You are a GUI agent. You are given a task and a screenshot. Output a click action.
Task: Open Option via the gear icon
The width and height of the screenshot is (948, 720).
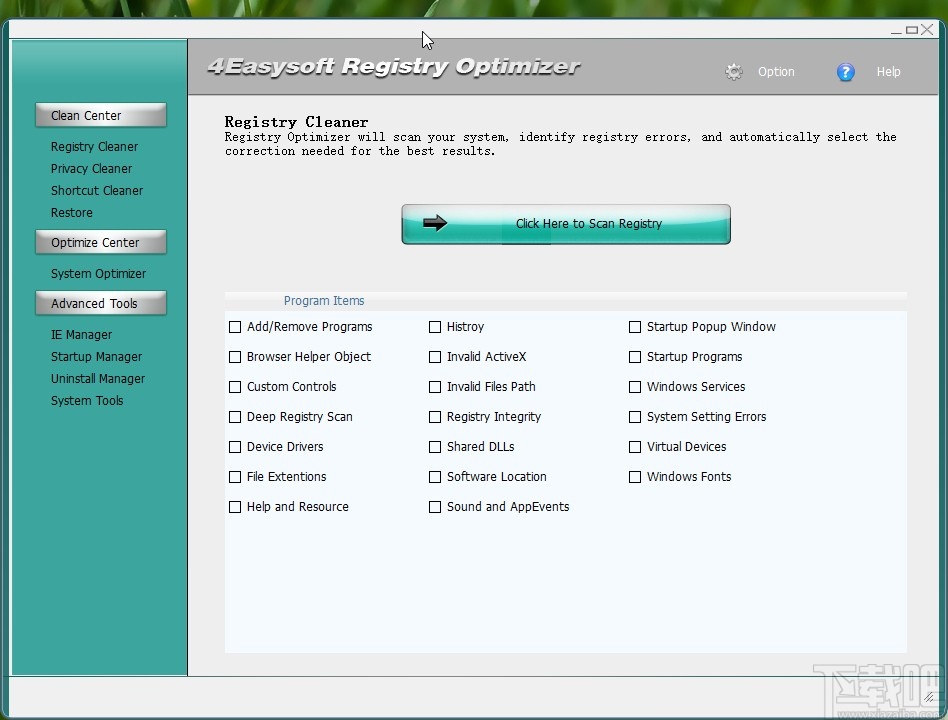pos(733,72)
